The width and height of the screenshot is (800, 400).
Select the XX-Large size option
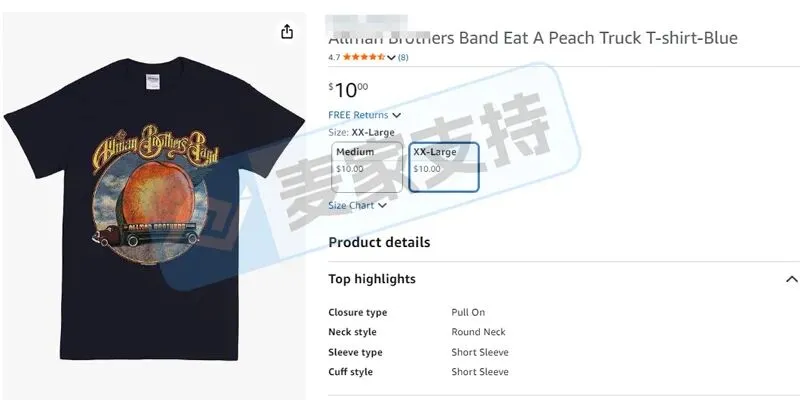(x=444, y=167)
